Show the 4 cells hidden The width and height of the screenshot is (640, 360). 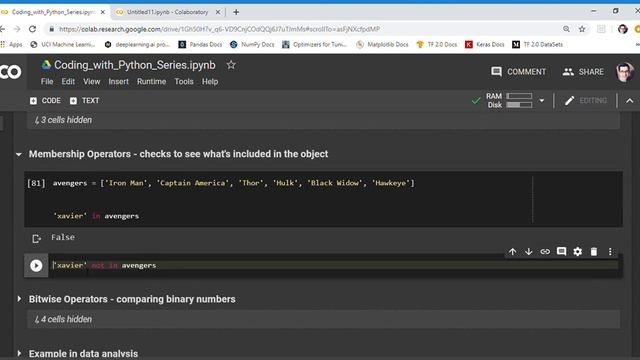pyautogui.click(x=63, y=319)
